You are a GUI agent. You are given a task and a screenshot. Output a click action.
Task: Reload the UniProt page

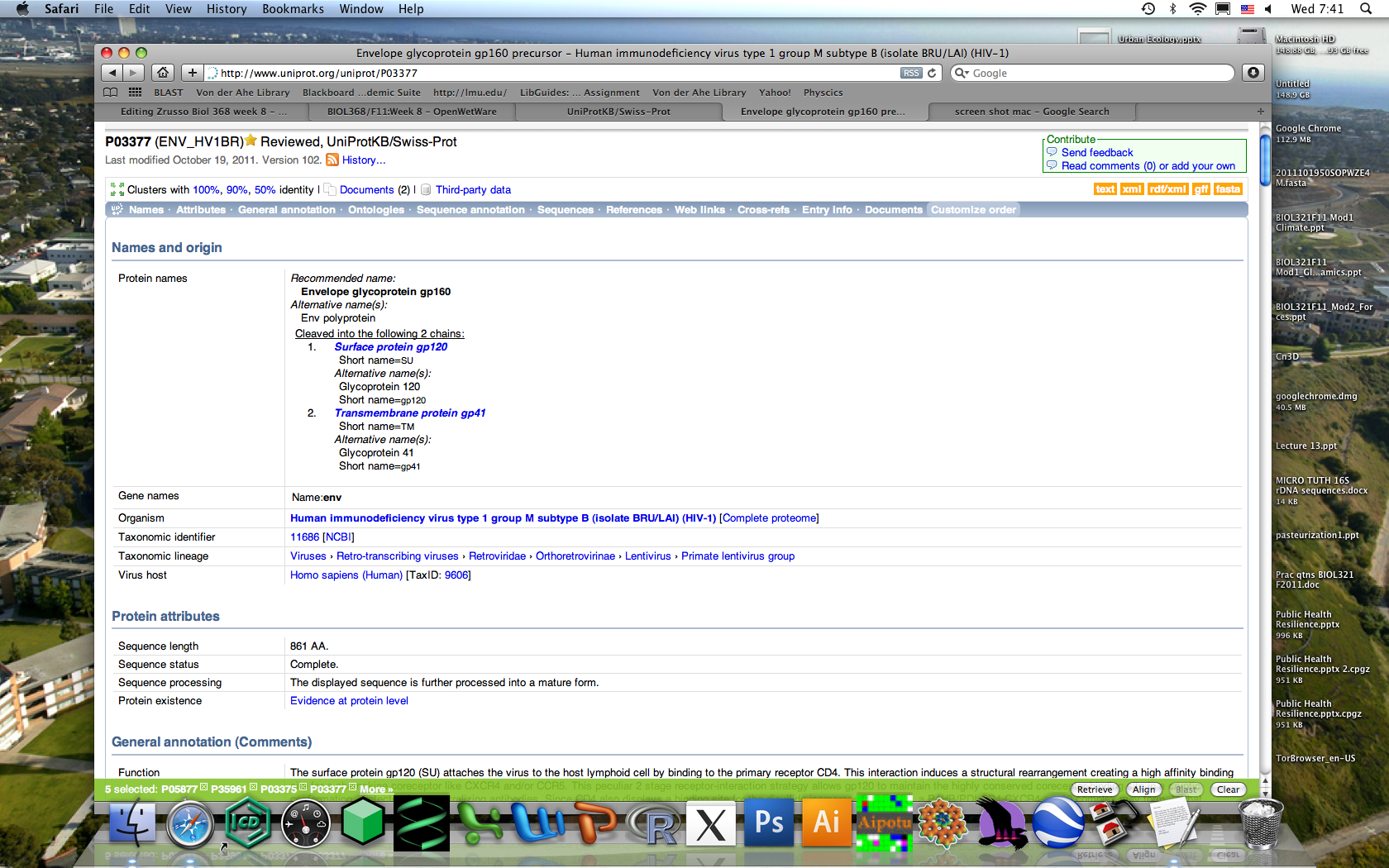(x=932, y=73)
